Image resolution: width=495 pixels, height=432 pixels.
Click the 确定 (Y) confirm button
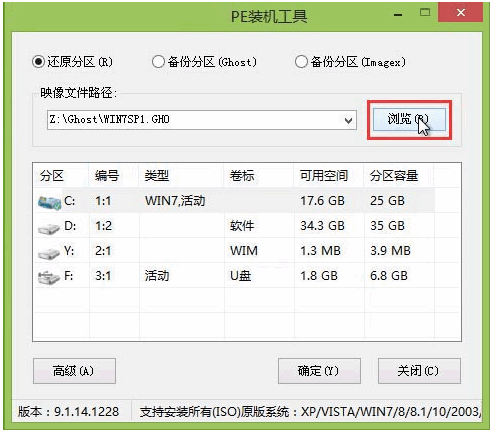point(319,371)
